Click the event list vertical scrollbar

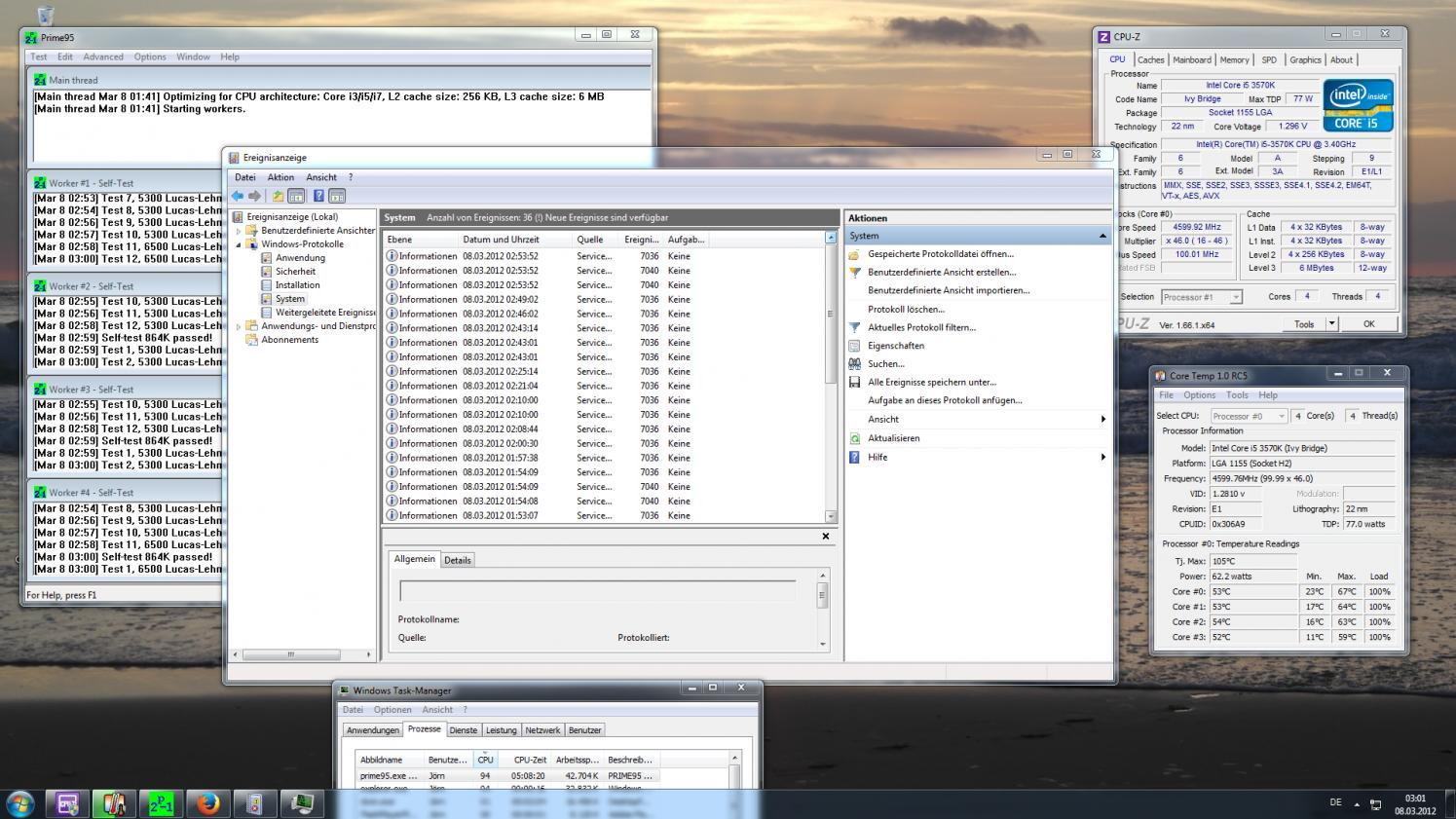point(831,376)
